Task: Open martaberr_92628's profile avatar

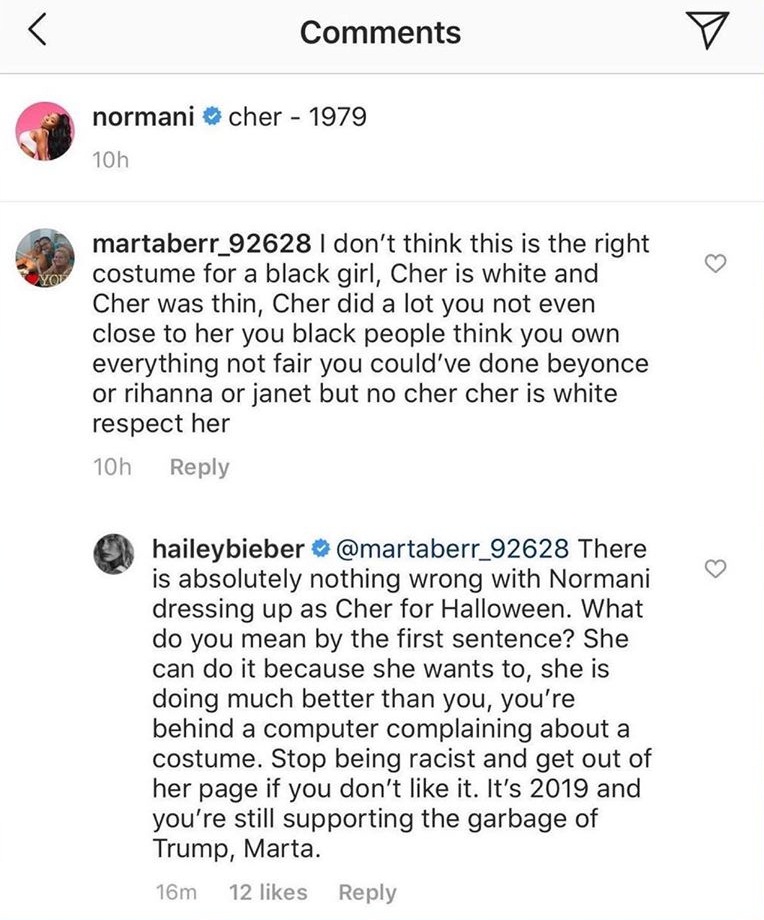Action: [47, 261]
